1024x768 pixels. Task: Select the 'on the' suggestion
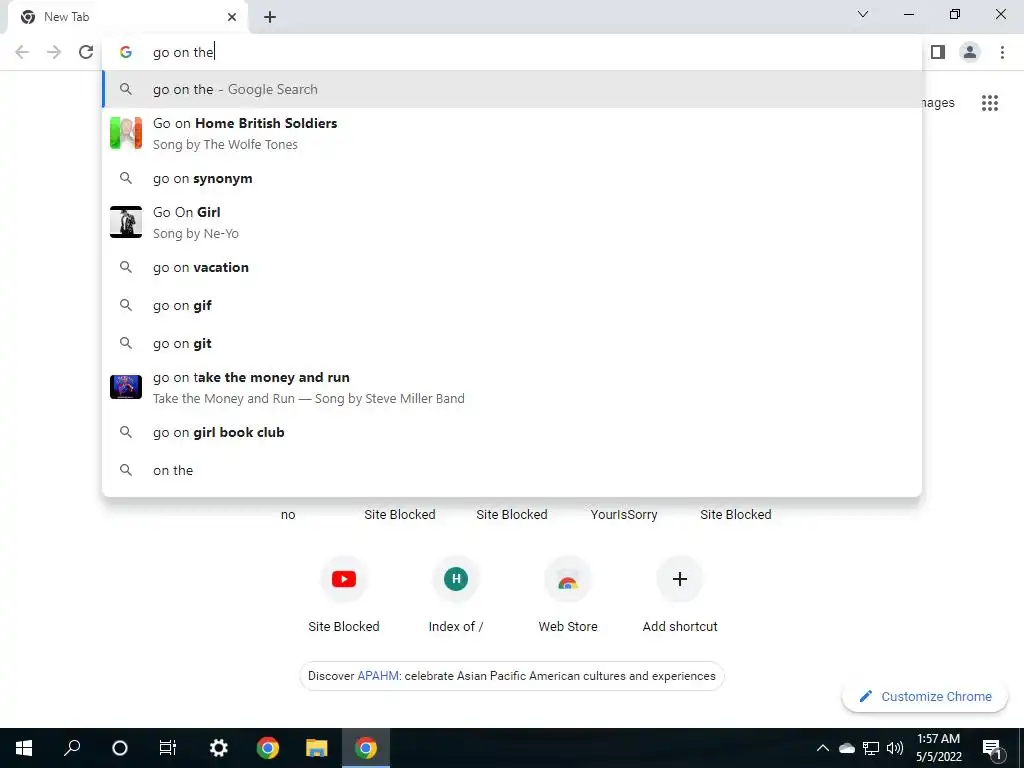coord(512,470)
